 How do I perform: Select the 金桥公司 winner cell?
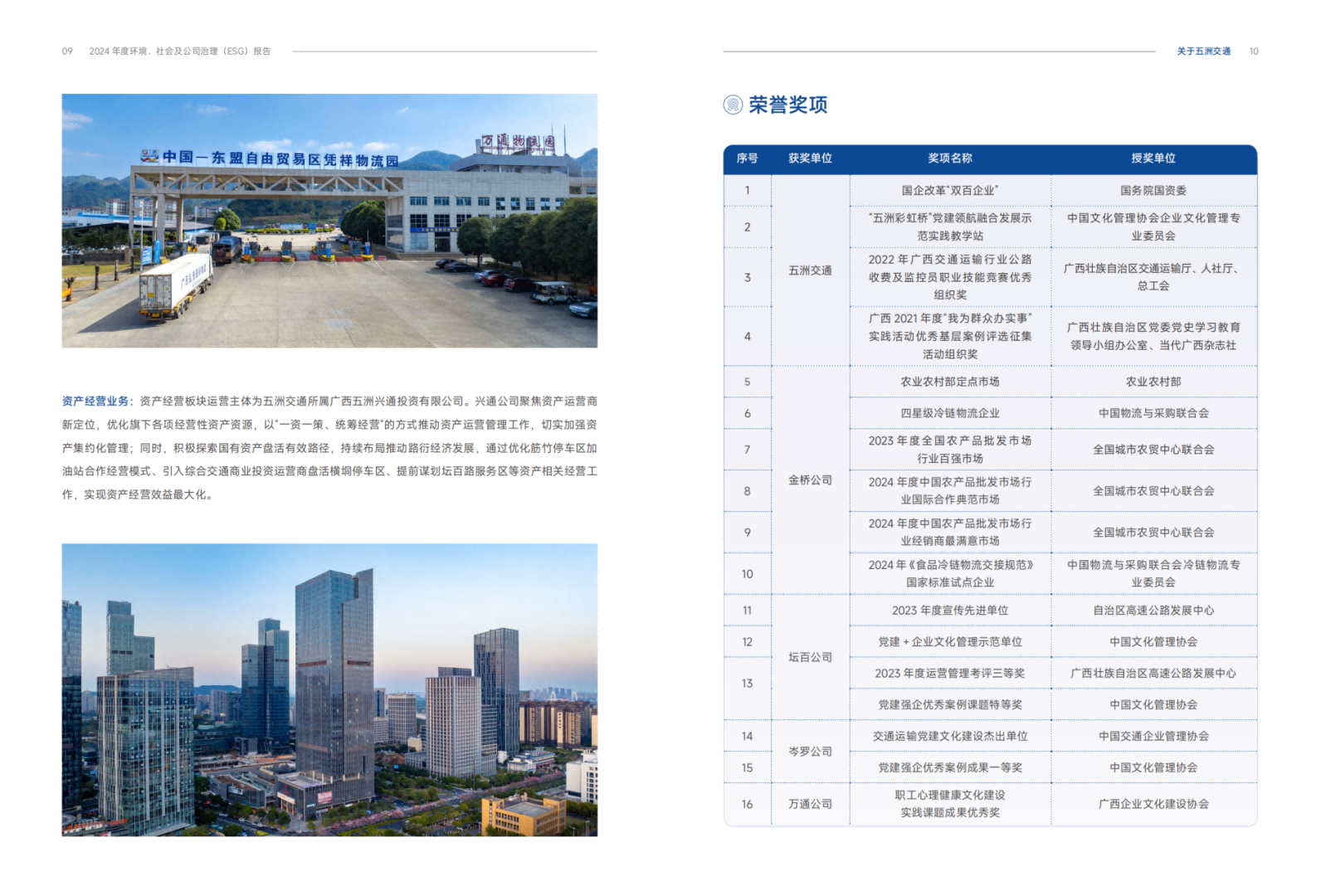click(810, 480)
